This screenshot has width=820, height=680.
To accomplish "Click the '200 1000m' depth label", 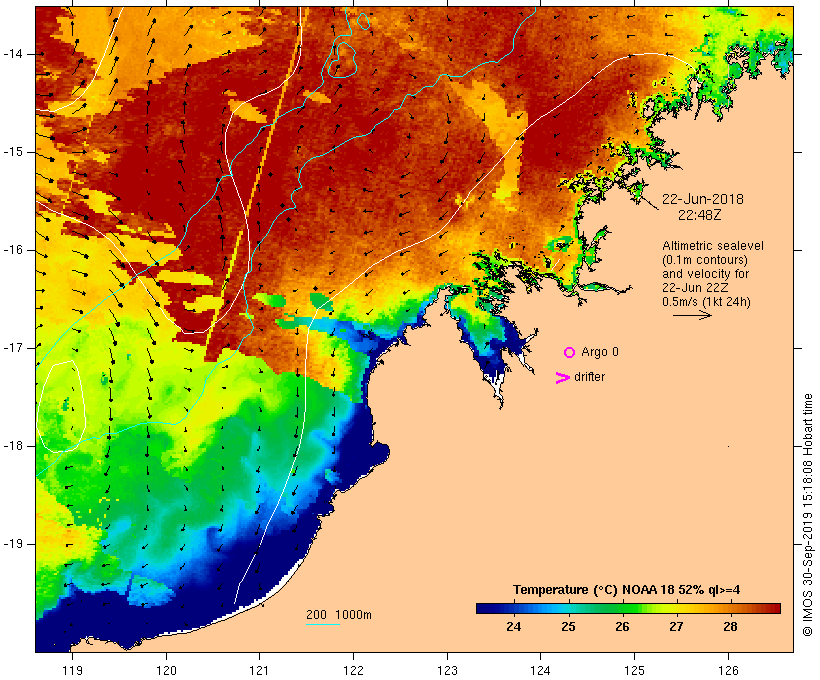I will 339,615.
